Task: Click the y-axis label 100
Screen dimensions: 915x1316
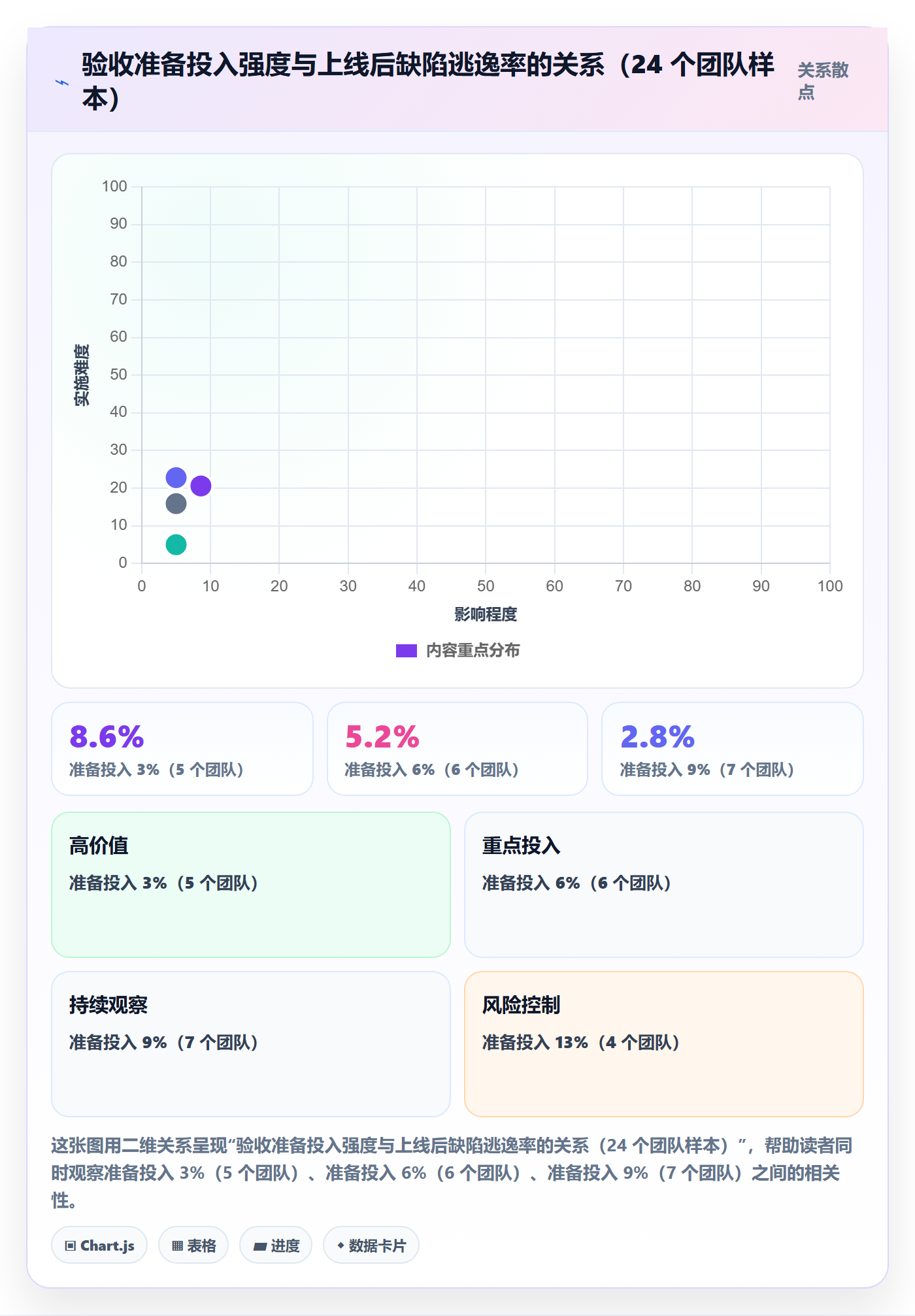Action: (x=114, y=186)
